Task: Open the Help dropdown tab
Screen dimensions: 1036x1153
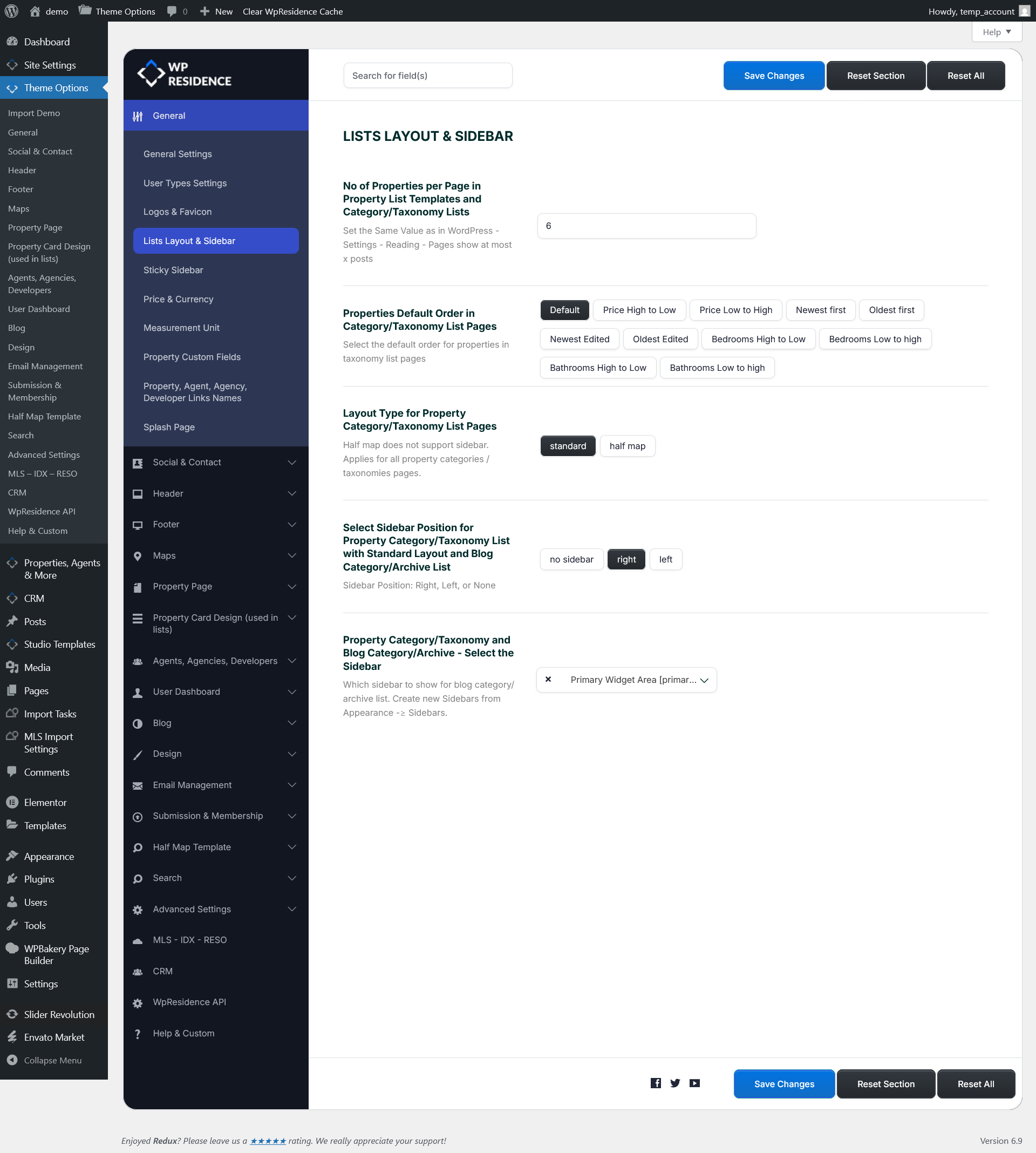Action: click(x=996, y=32)
